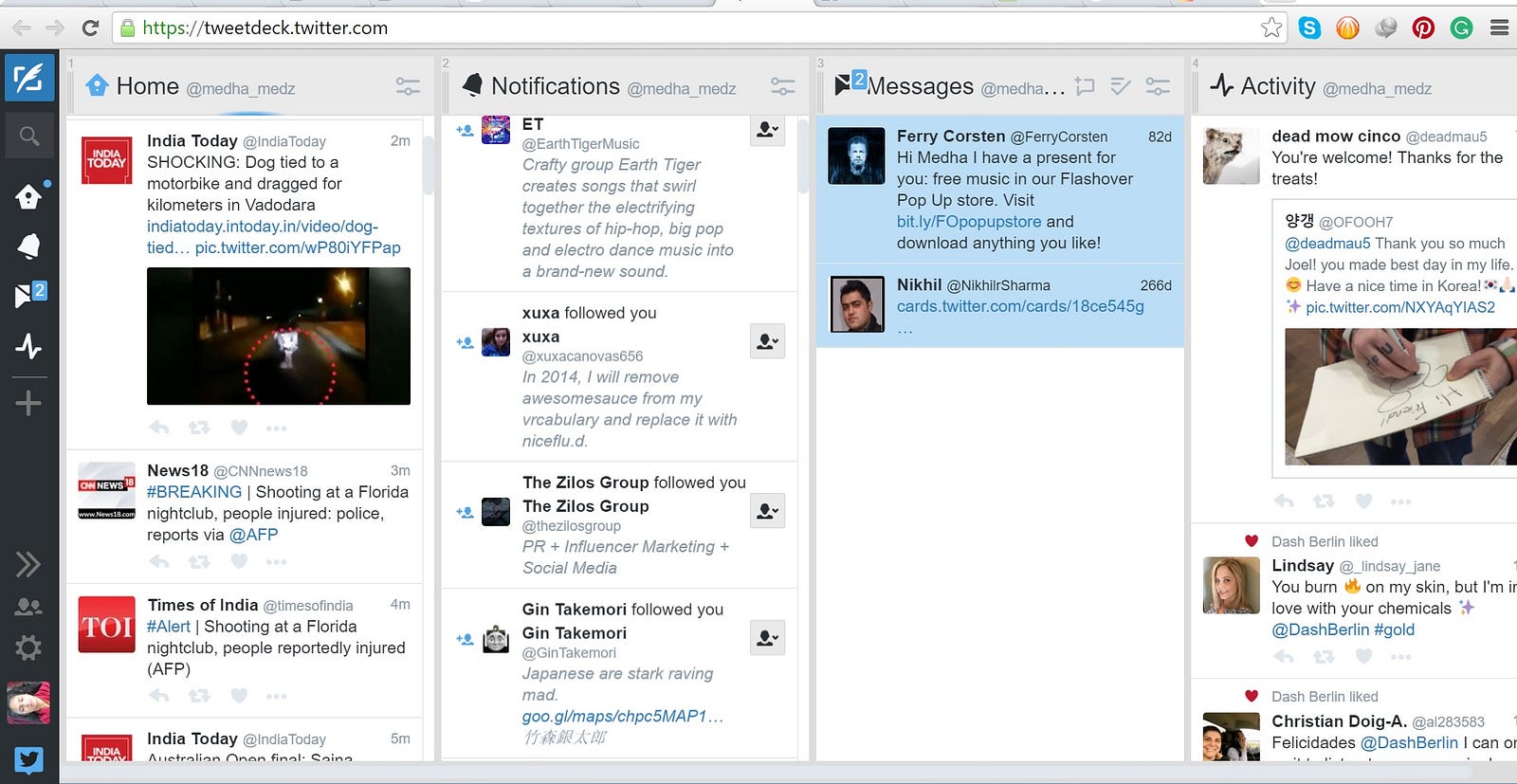Open more options on Lindsay's tweet
The width and height of the screenshot is (1517, 784).
(x=1400, y=656)
